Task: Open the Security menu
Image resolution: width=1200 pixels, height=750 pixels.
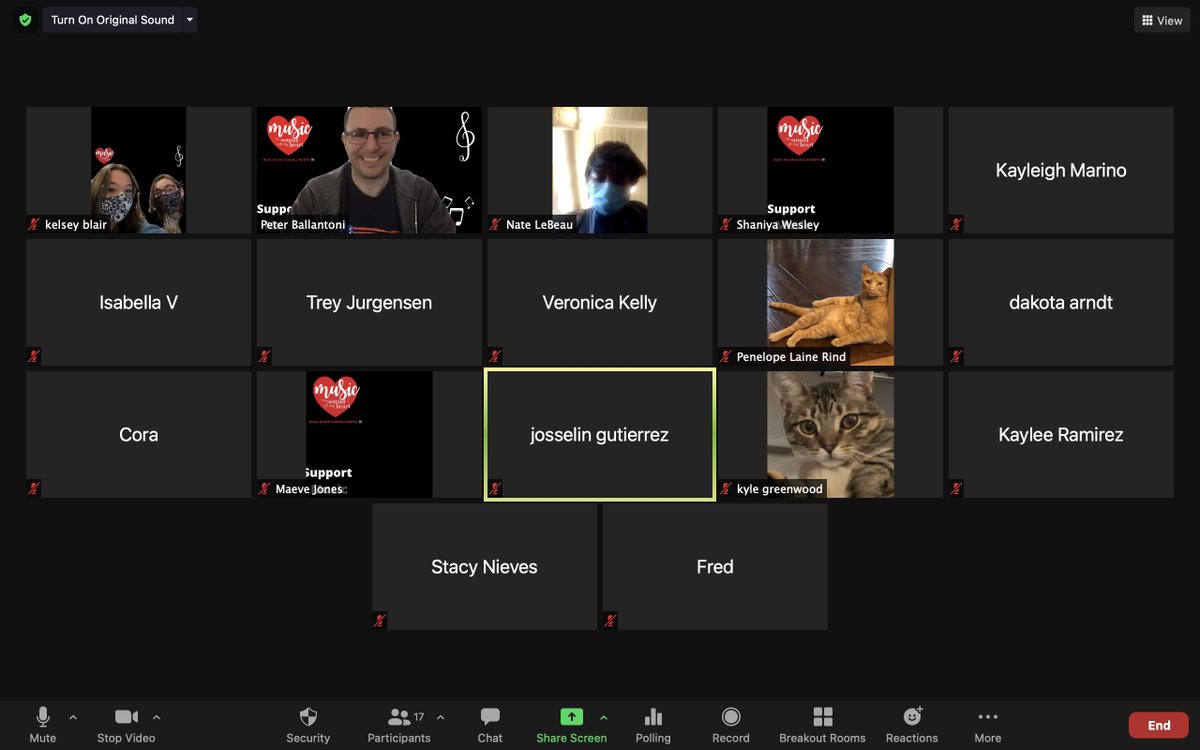Action: (x=308, y=725)
